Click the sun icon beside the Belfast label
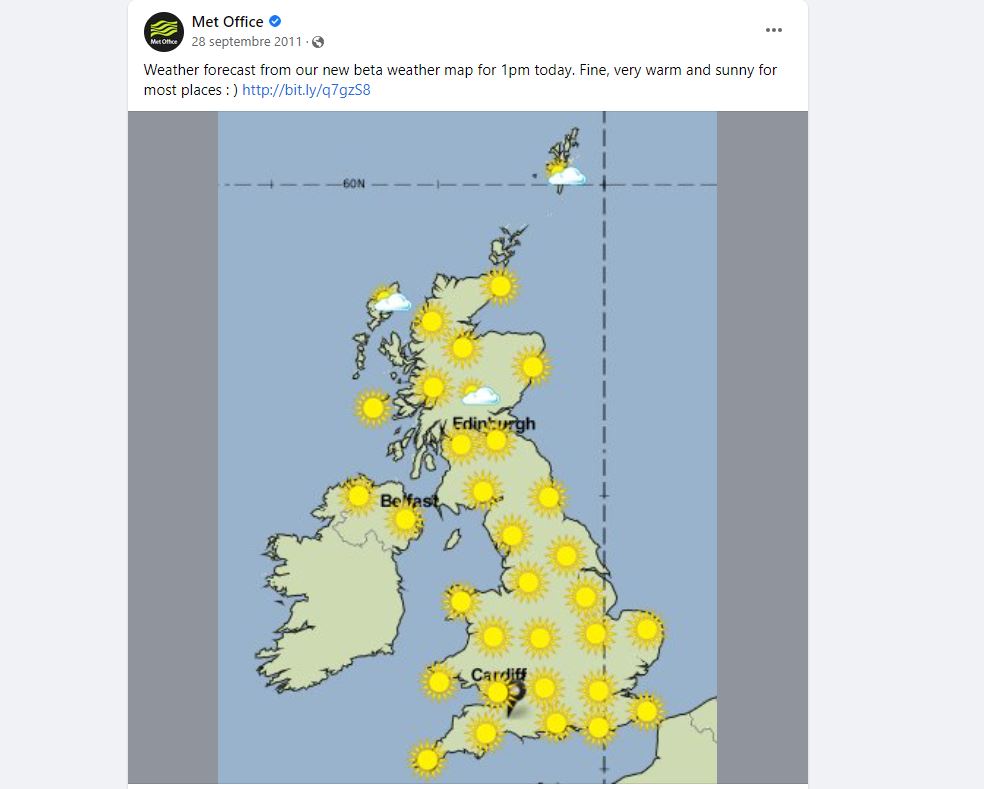984x789 pixels. (x=405, y=519)
